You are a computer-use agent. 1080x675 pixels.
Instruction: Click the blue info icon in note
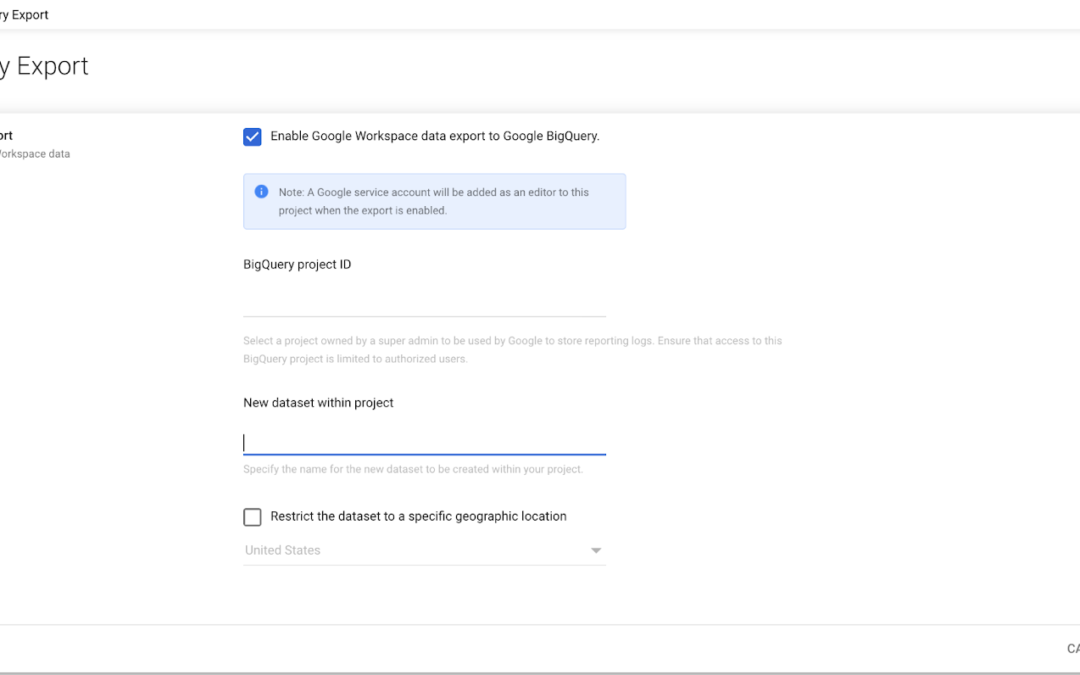(261, 191)
